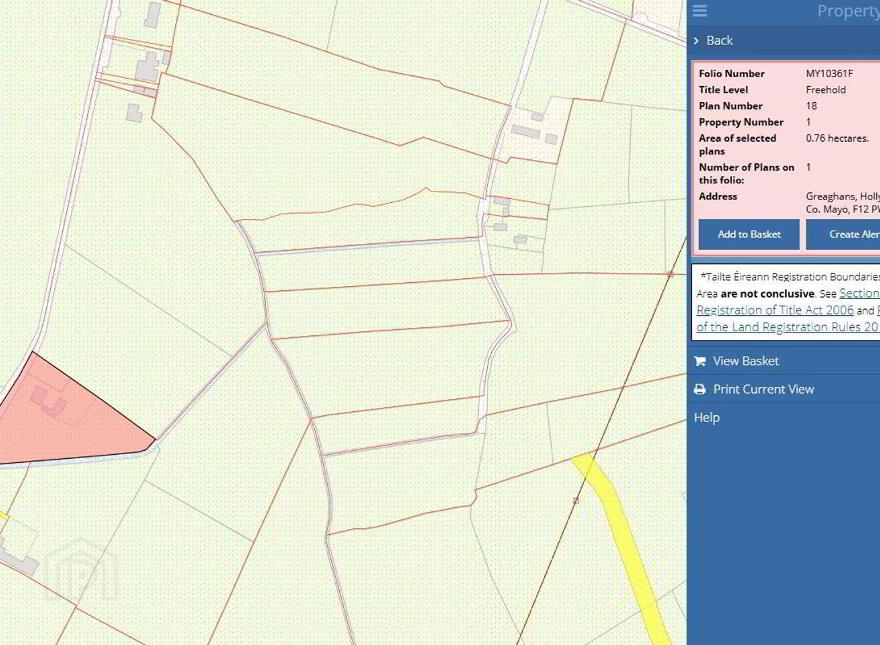Image resolution: width=880 pixels, height=645 pixels.
Task: Click the Back chevron arrow
Action: coord(696,40)
